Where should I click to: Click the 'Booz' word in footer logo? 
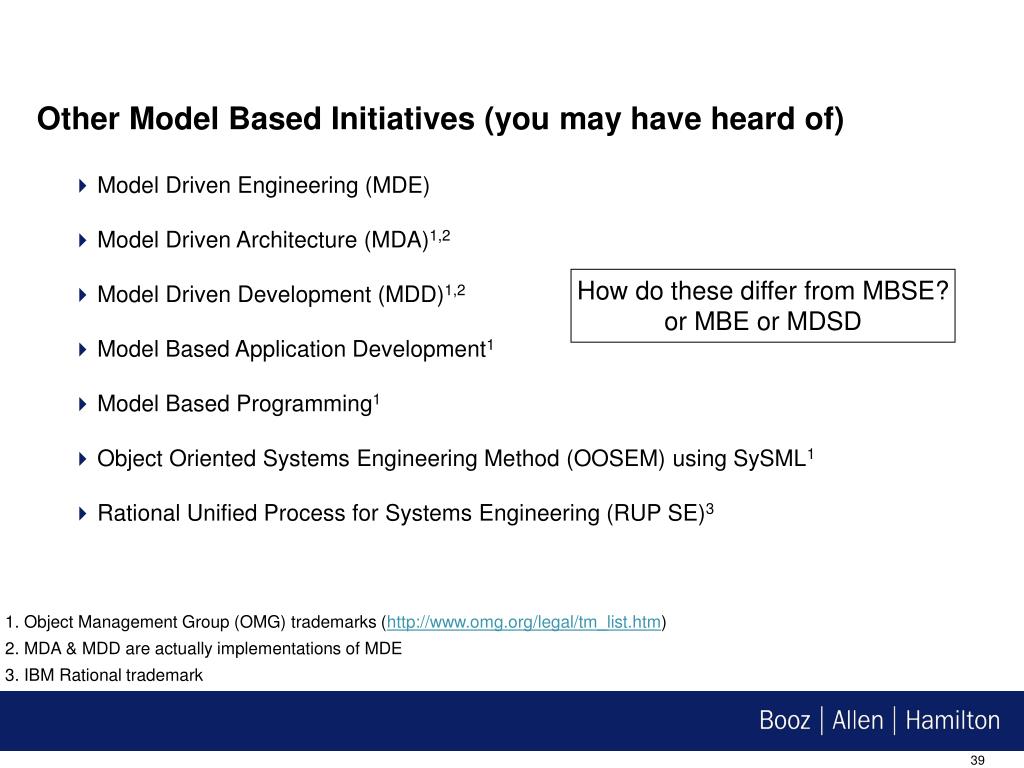(784, 721)
